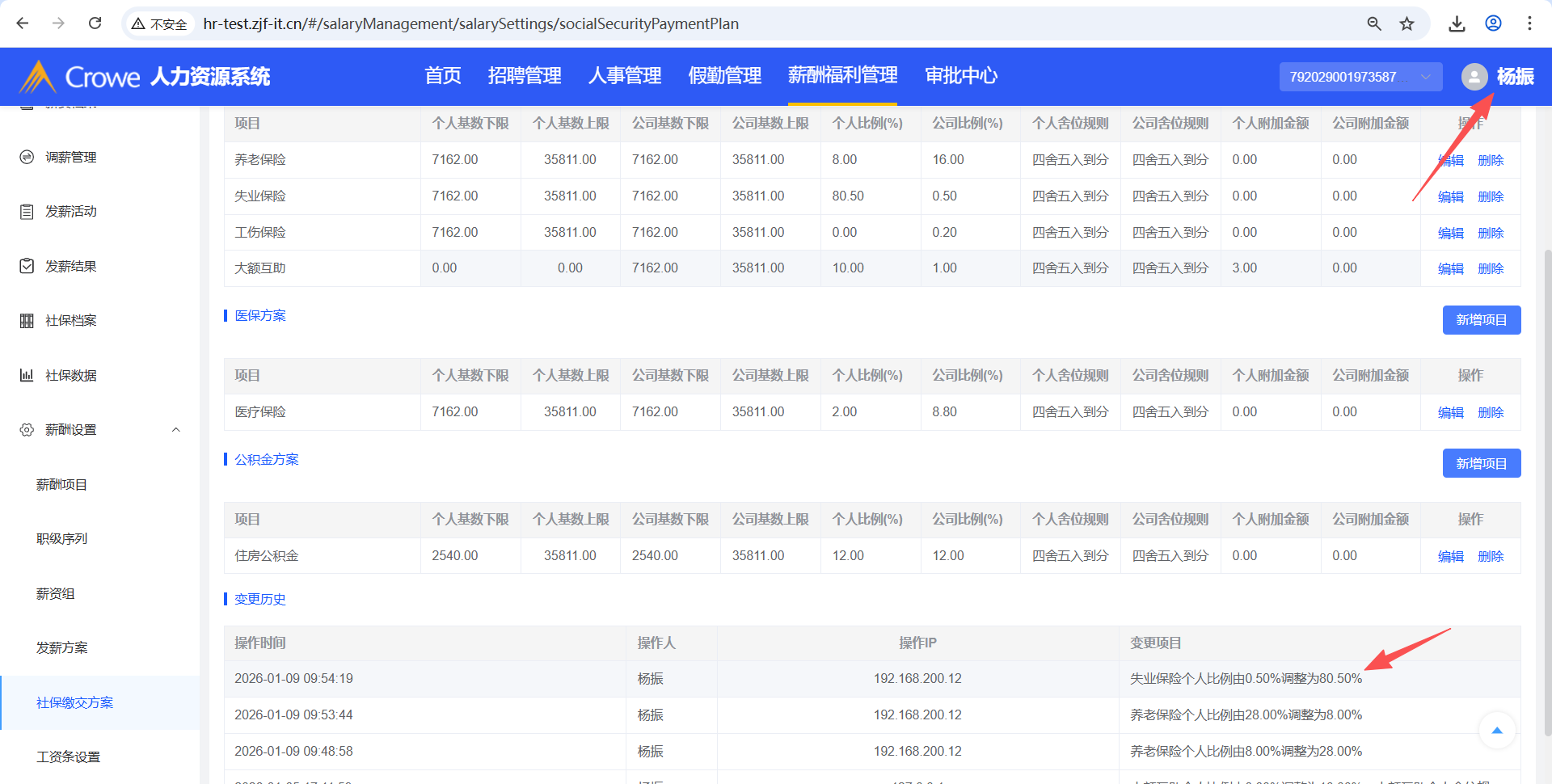The width and height of the screenshot is (1552, 784).
Task: Click 新增项目 button for 医保方案
Action: (x=1481, y=320)
